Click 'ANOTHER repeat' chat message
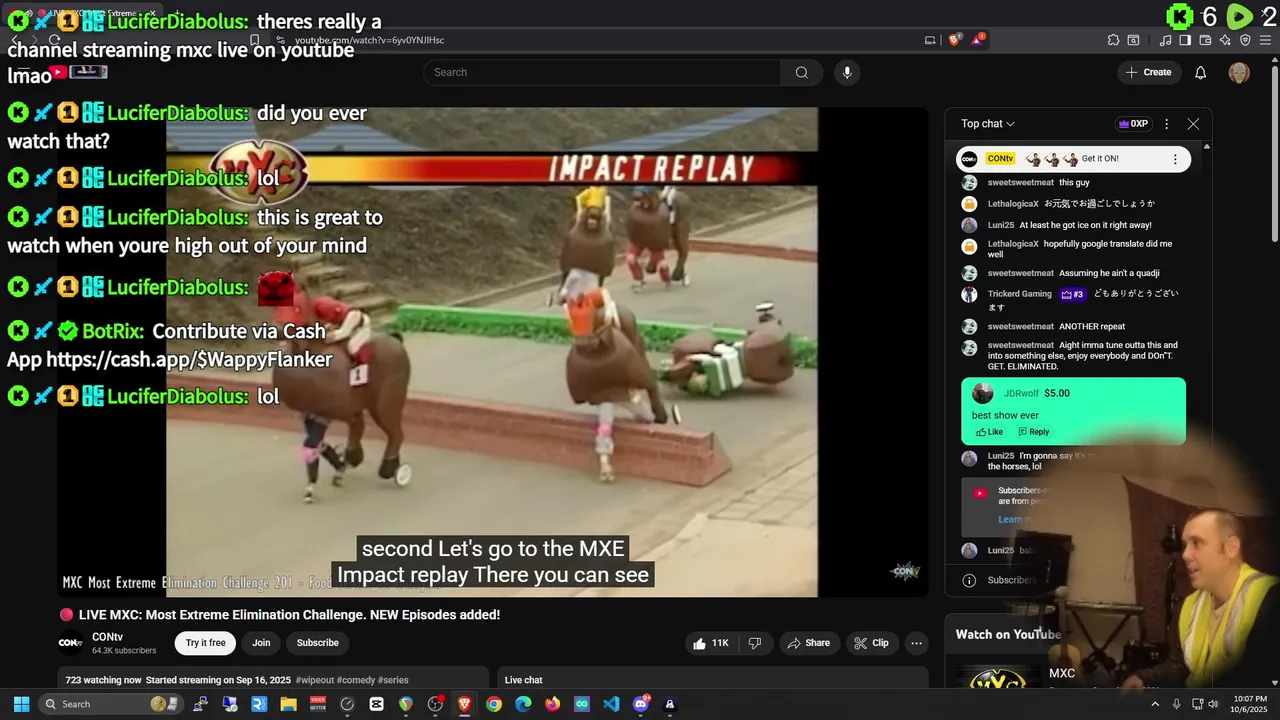The width and height of the screenshot is (1280, 720). click(x=1092, y=326)
